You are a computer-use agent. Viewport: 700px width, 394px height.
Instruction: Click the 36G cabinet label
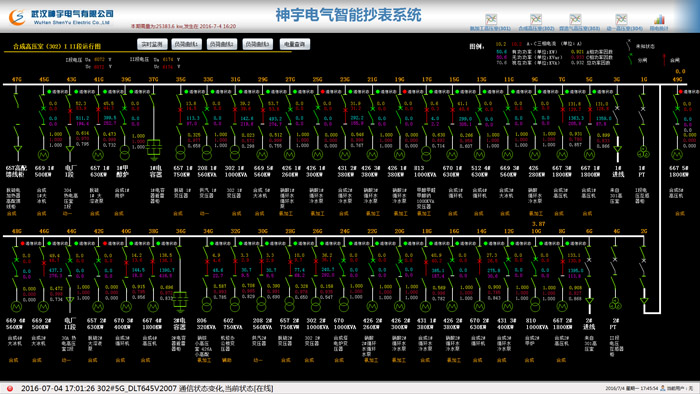[180, 231]
